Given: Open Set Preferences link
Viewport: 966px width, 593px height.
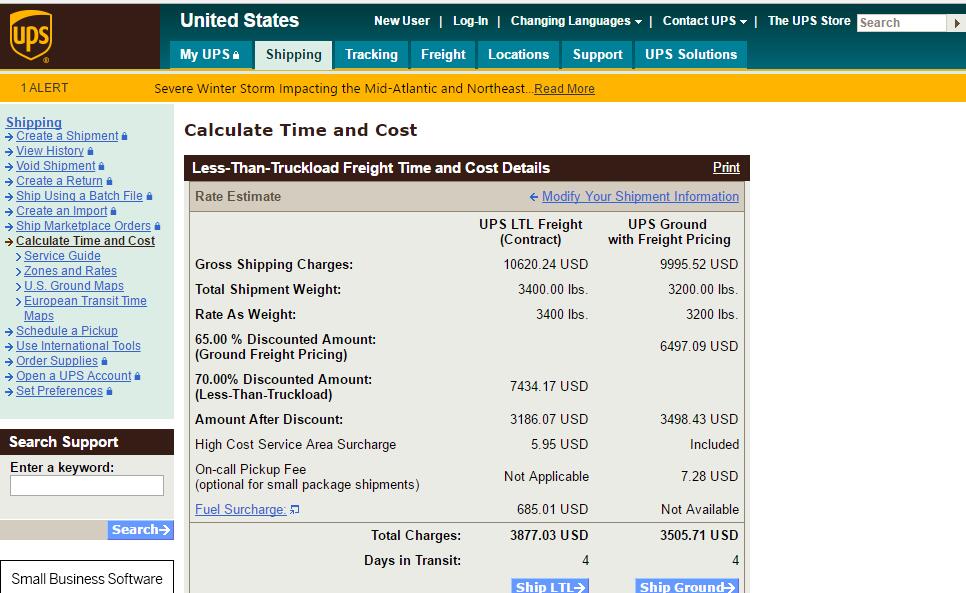Looking at the screenshot, I should coord(59,391).
